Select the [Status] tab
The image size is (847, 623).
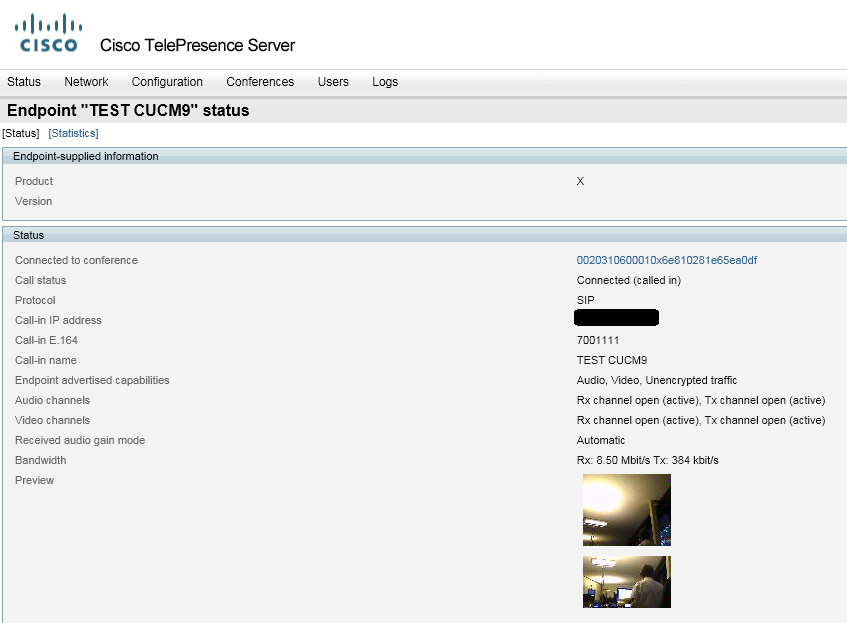(x=21, y=133)
